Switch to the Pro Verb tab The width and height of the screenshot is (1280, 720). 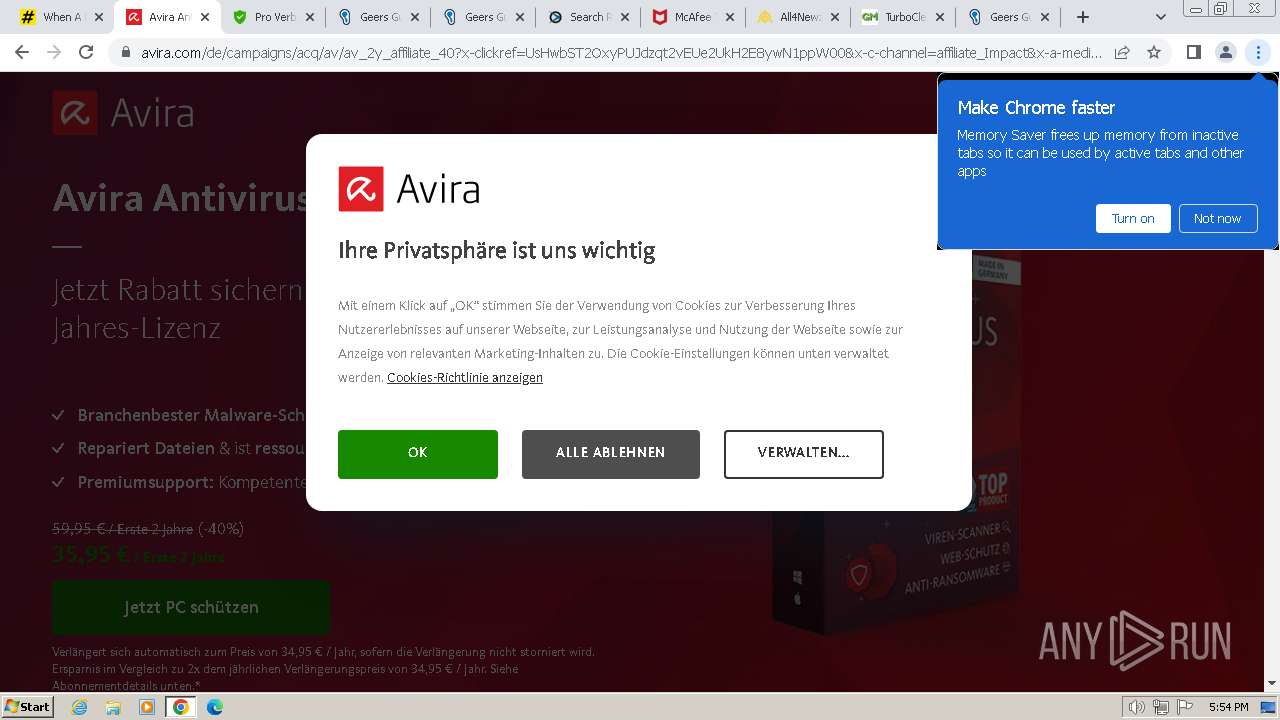271,17
